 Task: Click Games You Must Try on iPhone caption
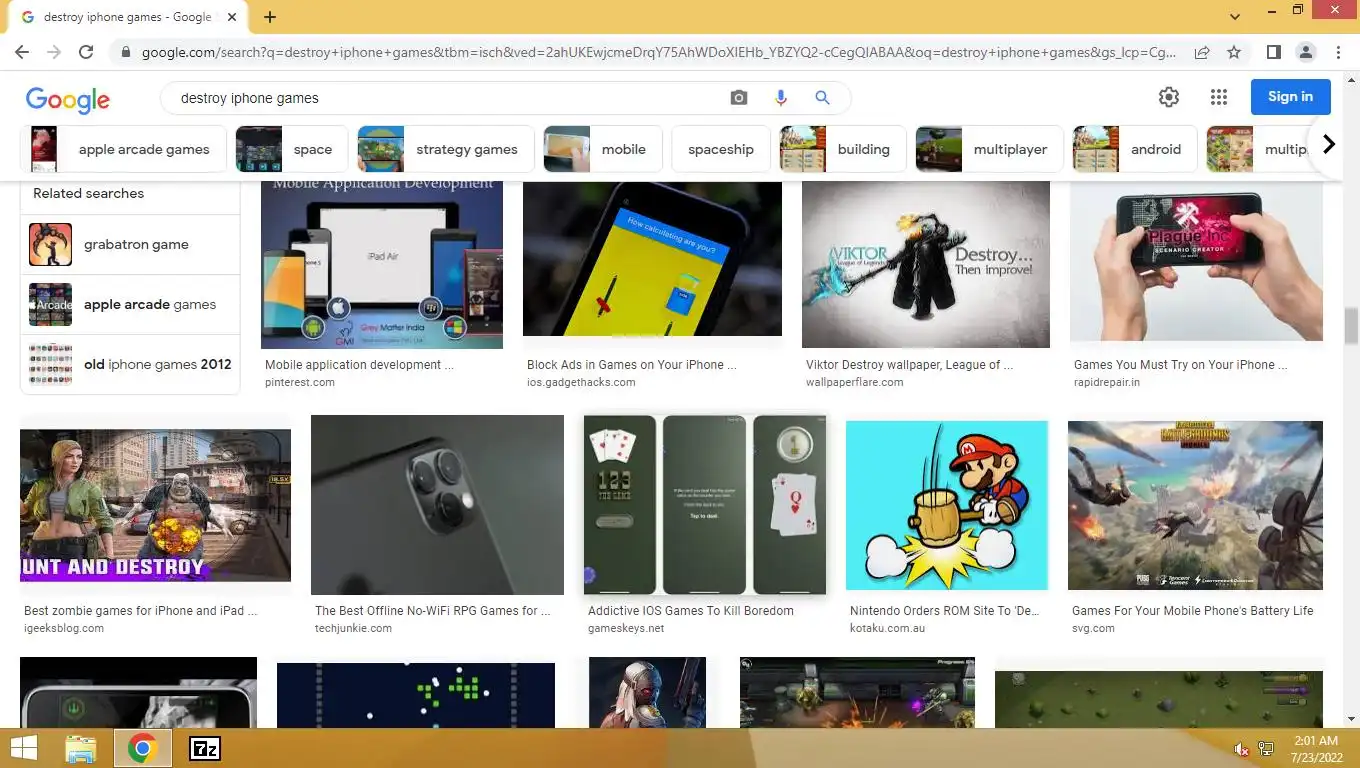[1181, 365]
